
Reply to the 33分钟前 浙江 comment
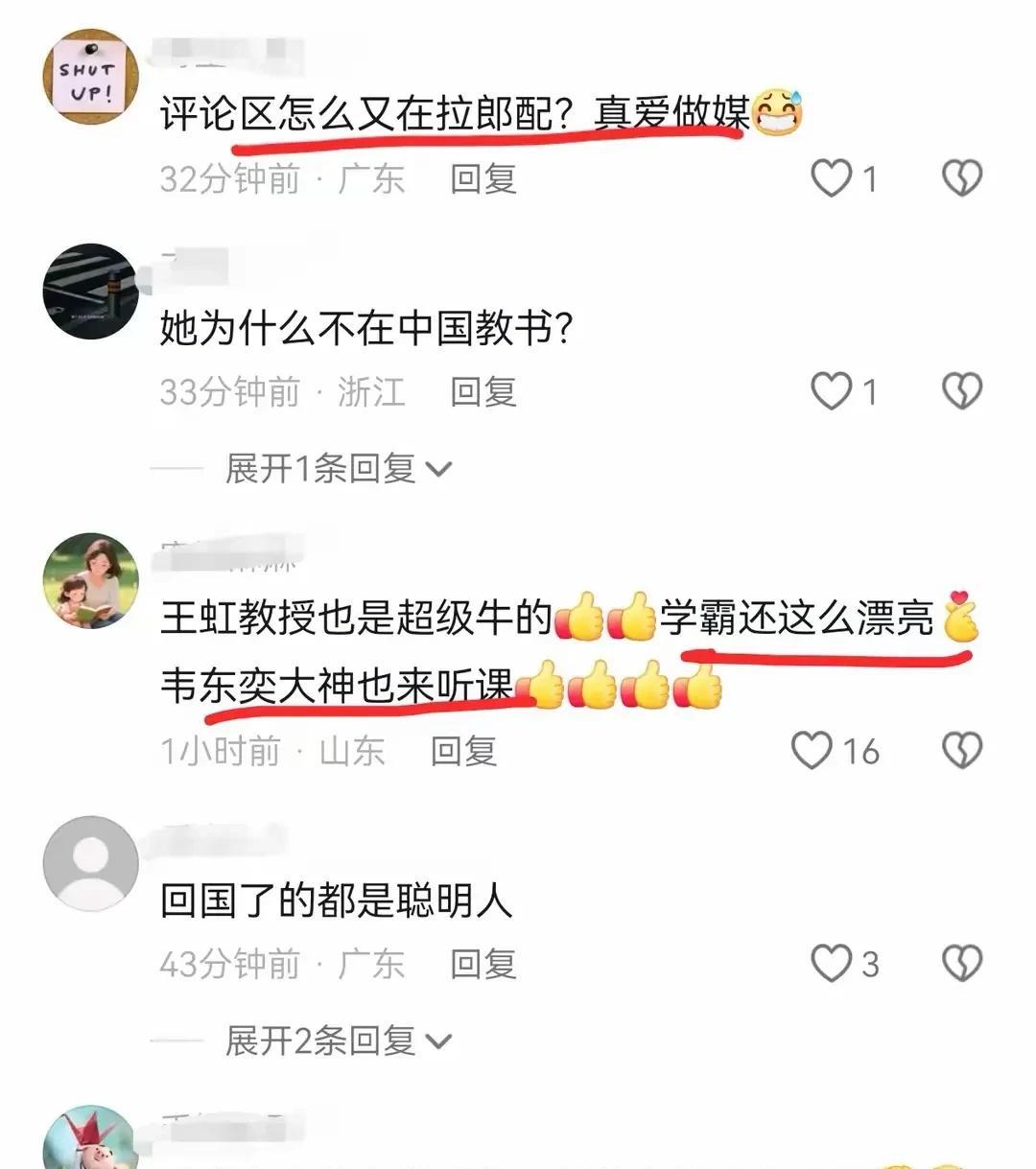tap(483, 391)
